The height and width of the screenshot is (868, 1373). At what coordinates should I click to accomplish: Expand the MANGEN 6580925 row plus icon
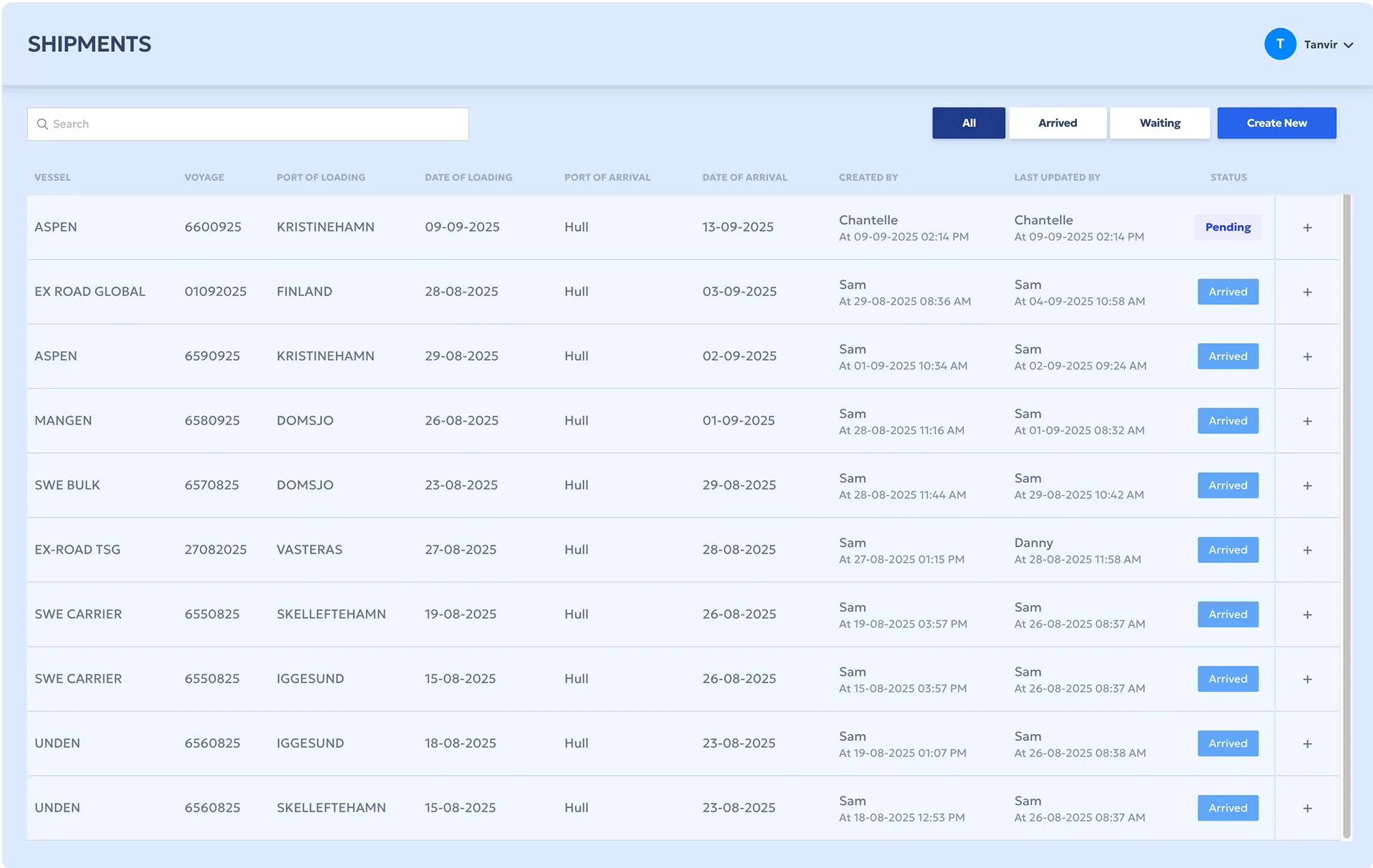click(x=1307, y=421)
